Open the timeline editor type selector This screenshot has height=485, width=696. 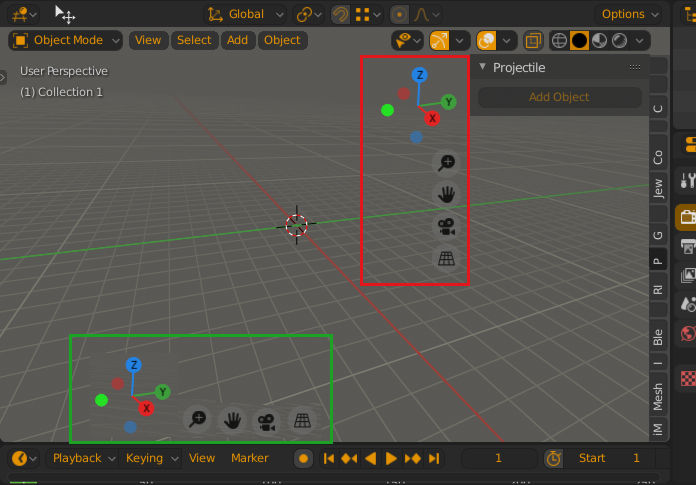point(24,458)
